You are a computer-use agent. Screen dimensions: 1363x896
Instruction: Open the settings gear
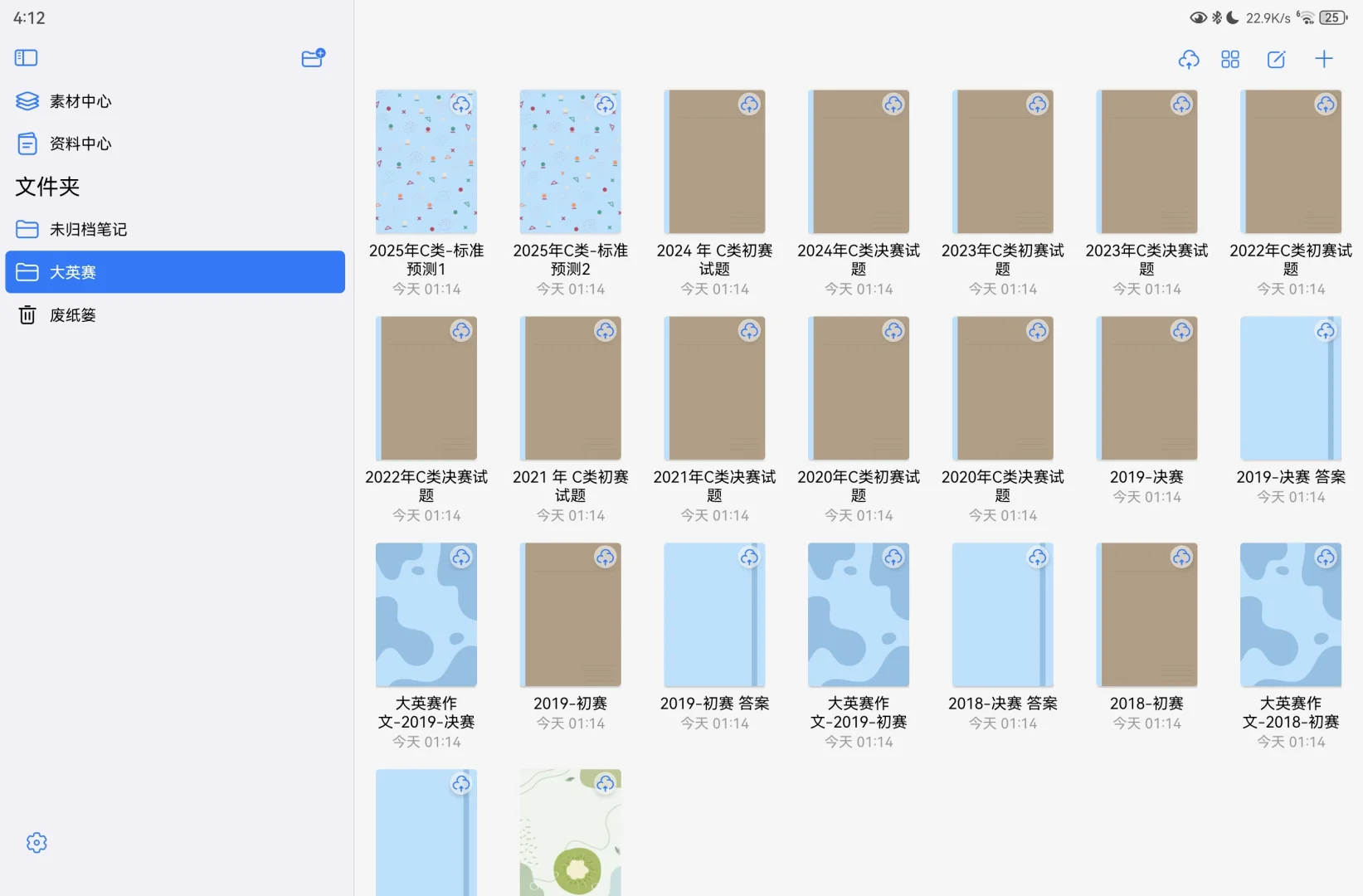(x=37, y=842)
